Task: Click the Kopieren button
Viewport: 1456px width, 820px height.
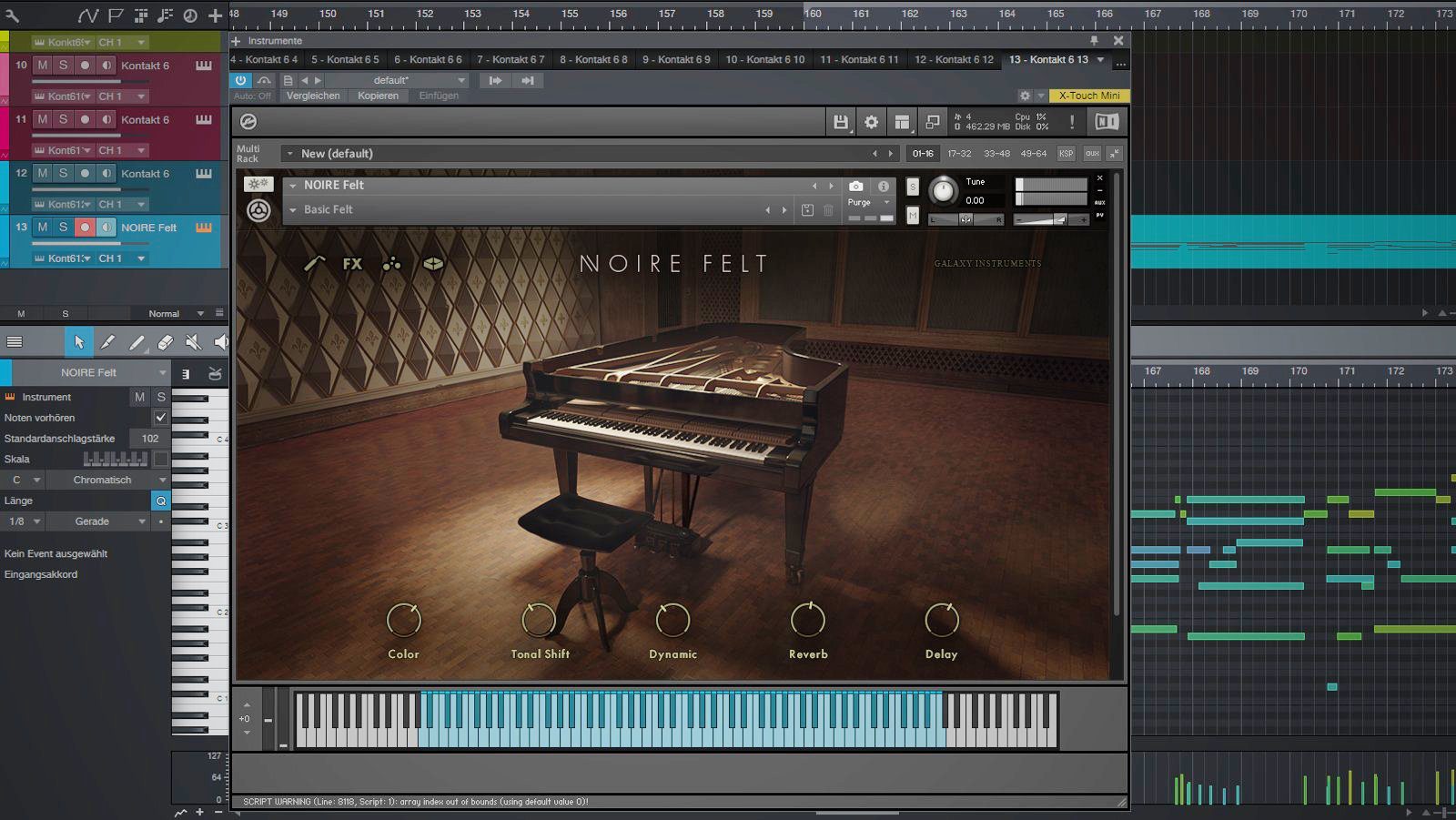Action: (x=379, y=96)
